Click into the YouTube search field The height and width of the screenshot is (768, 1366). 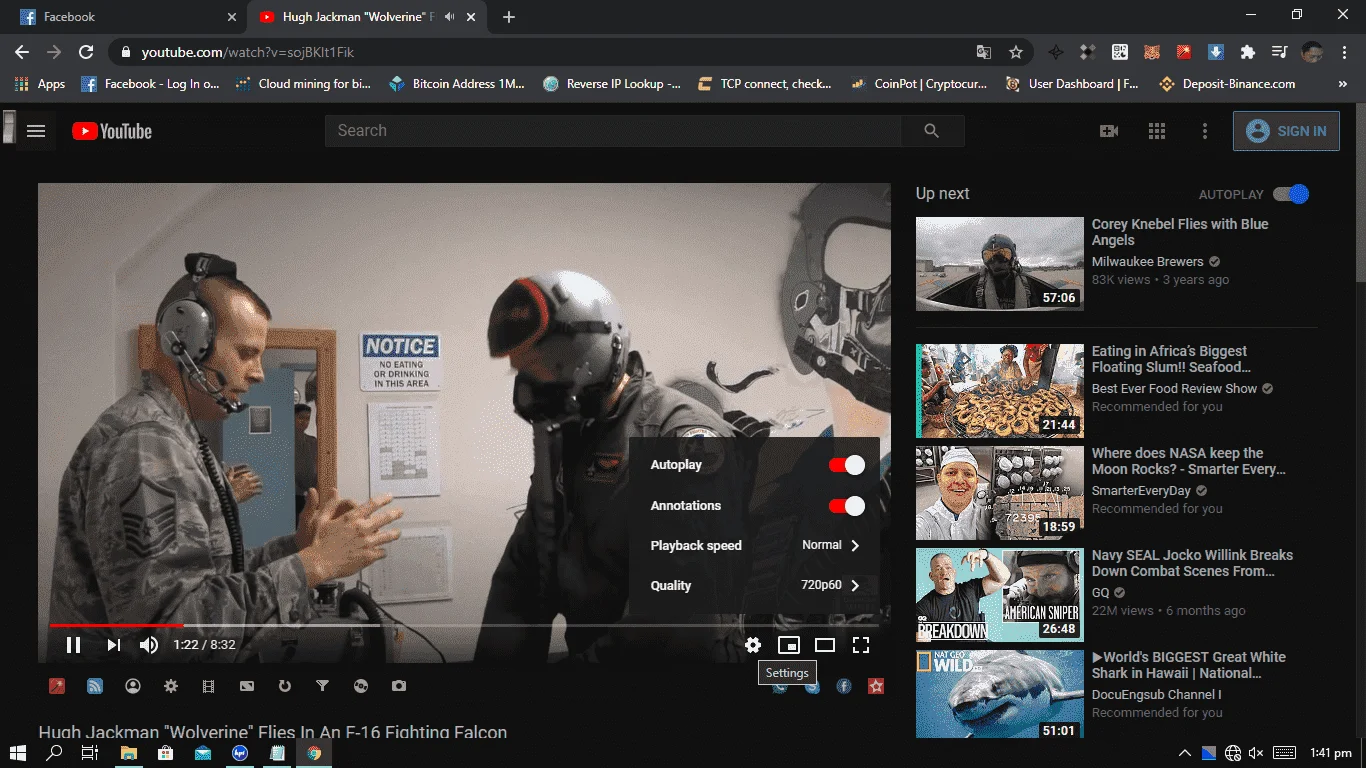(613, 131)
